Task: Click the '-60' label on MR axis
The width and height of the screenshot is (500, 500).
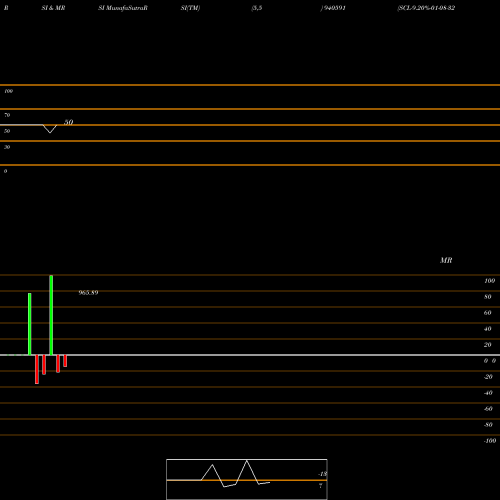Action: [488, 409]
